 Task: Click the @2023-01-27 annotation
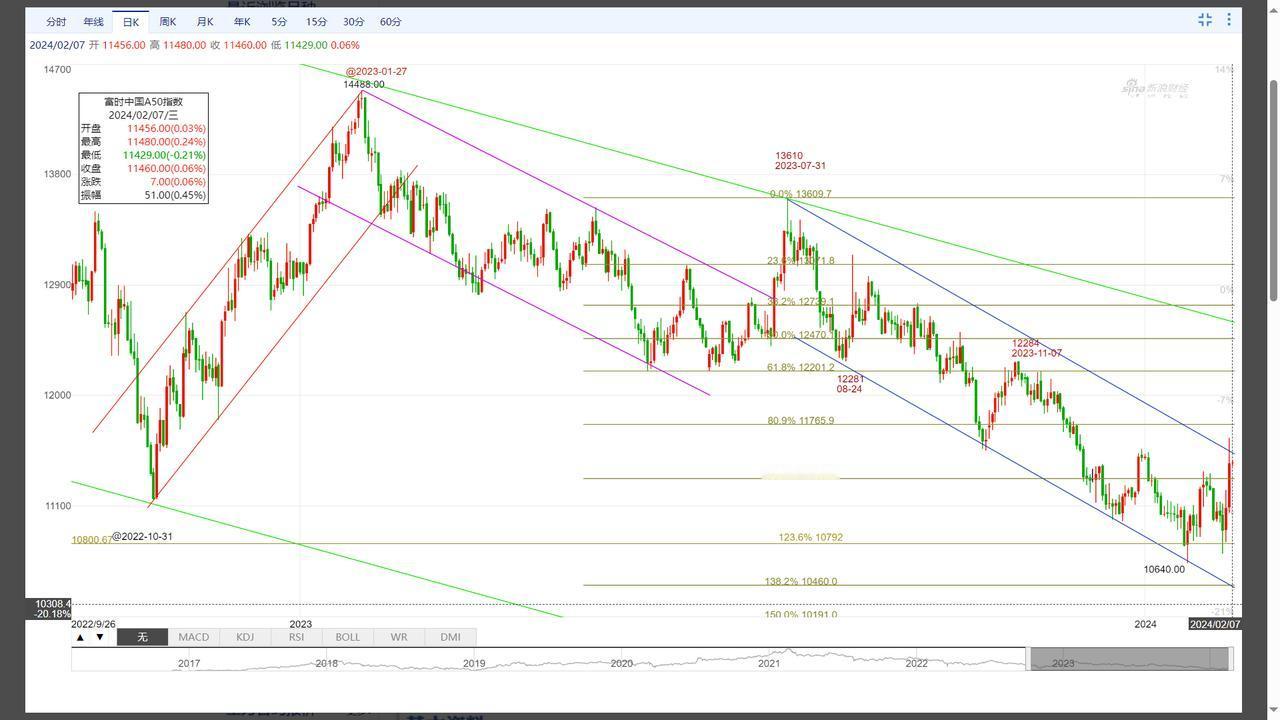pos(376,72)
